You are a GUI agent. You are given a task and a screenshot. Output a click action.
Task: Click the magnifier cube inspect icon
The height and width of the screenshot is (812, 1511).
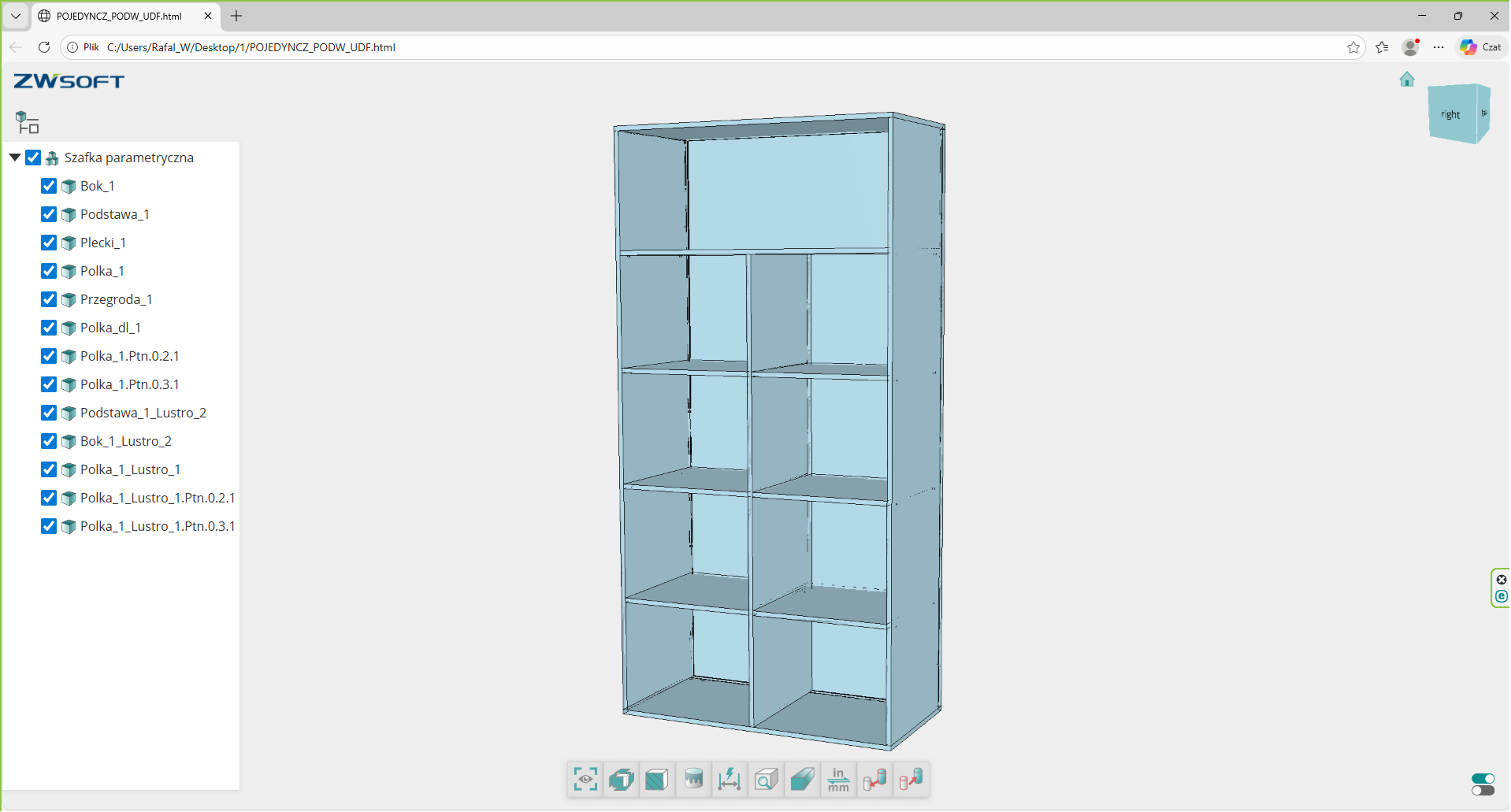766,780
